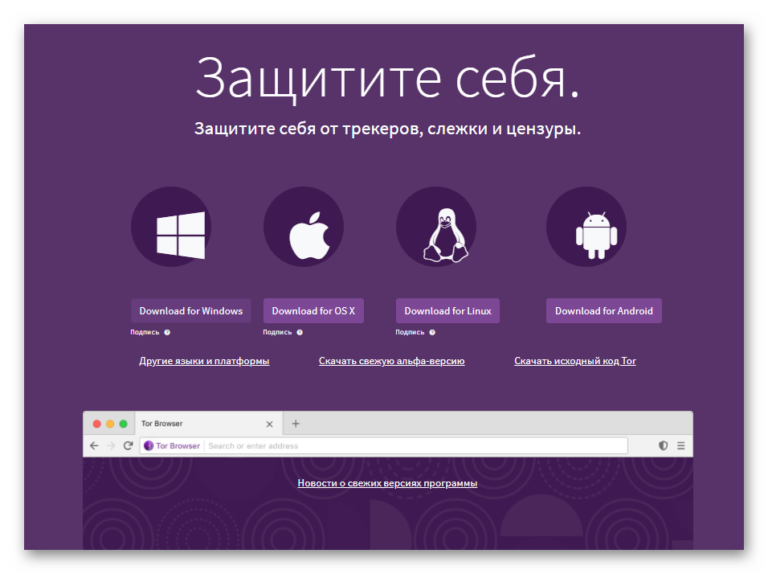Image resolution: width=768 pixels, height=574 pixels.
Task: Click the back arrow in Tor Browser mockup
Action: click(x=94, y=446)
